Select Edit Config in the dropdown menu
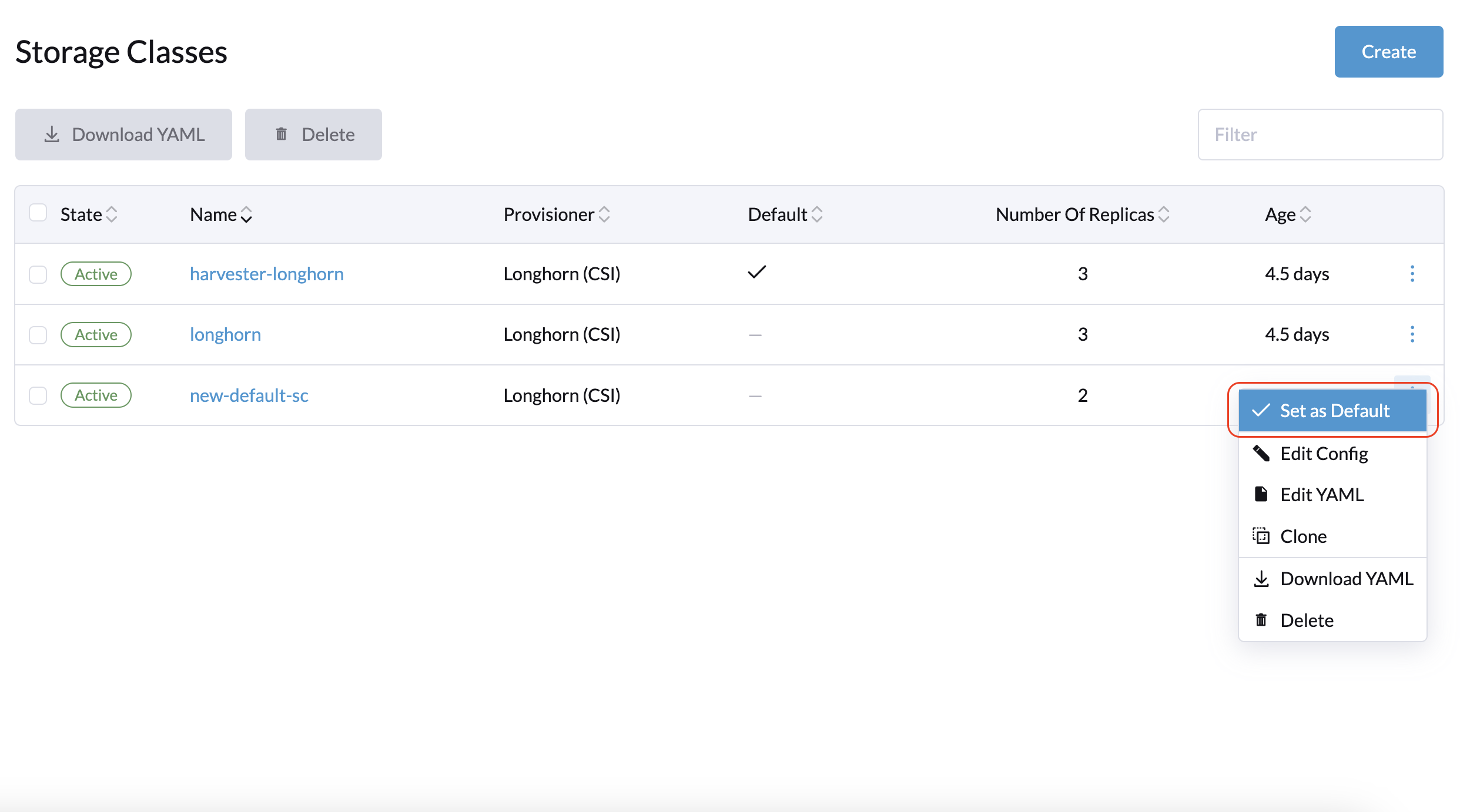This screenshot has width=1460, height=812. 1324,454
